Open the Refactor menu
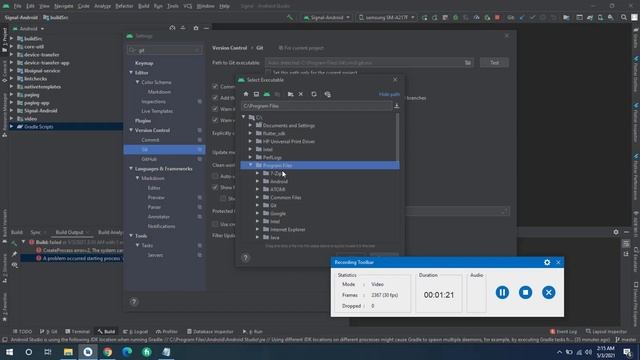 pos(124,6)
